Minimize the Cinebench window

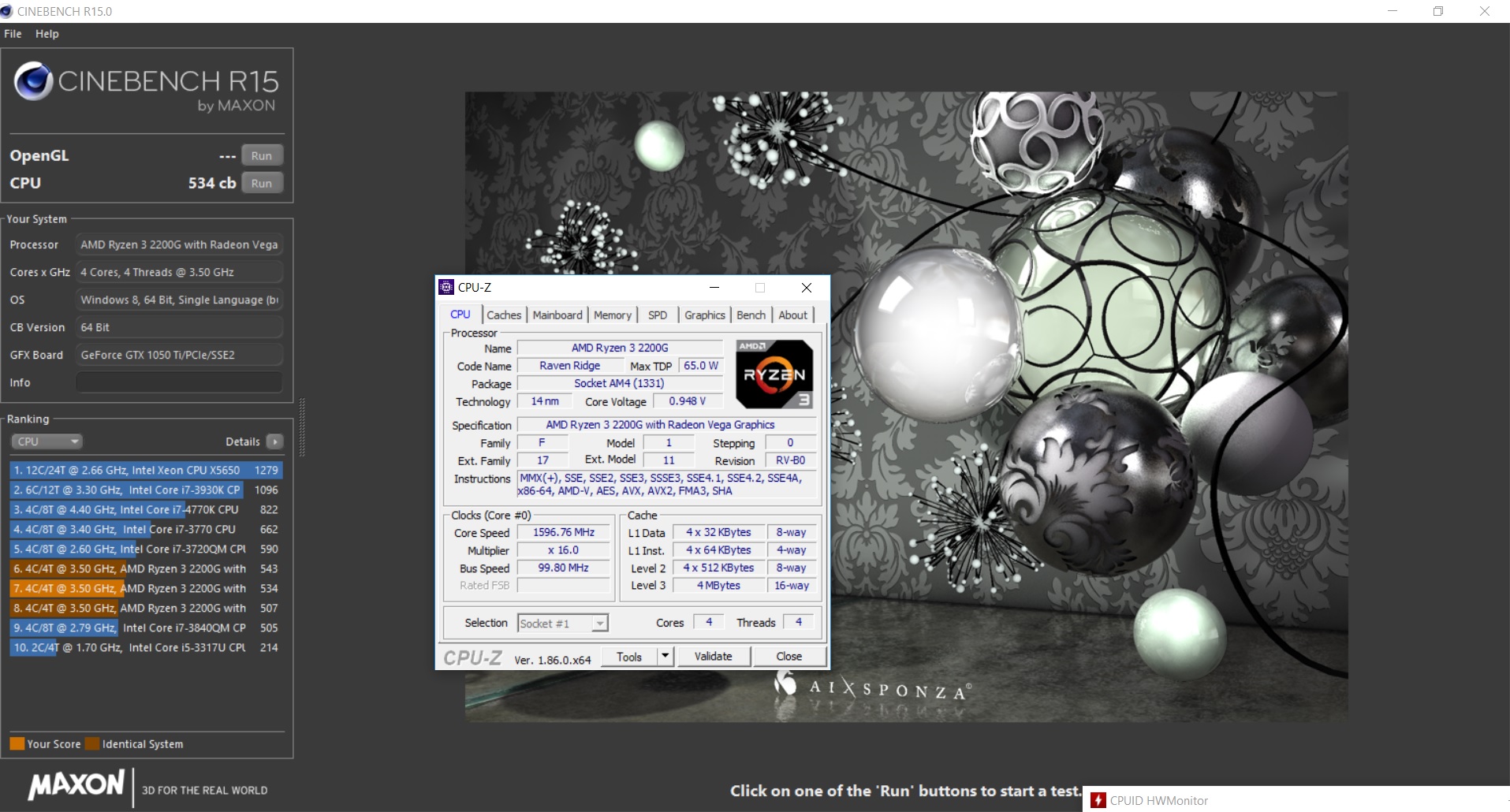coord(1393,11)
